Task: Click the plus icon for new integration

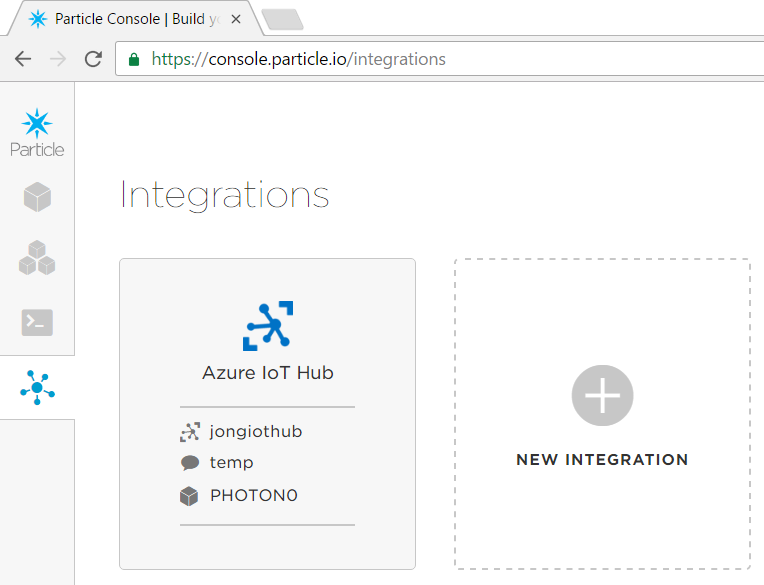Action: 602,396
